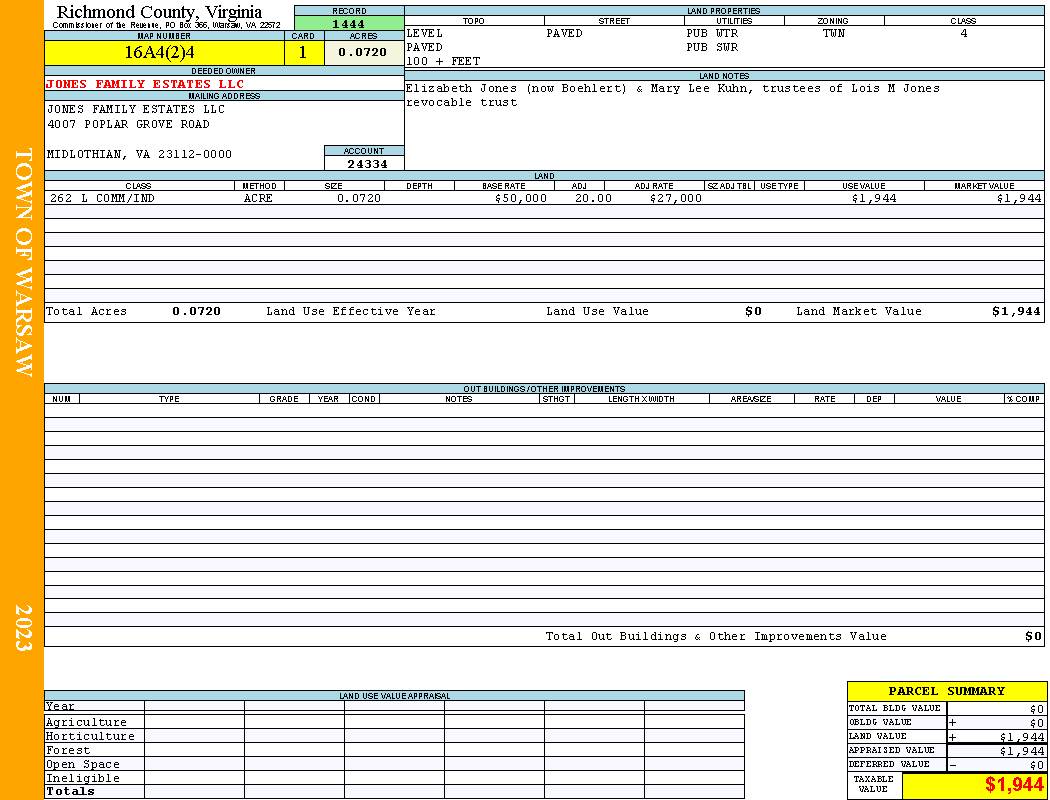Click the Horticulture row label
This screenshot has width=1050, height=800.
[90, 736]
